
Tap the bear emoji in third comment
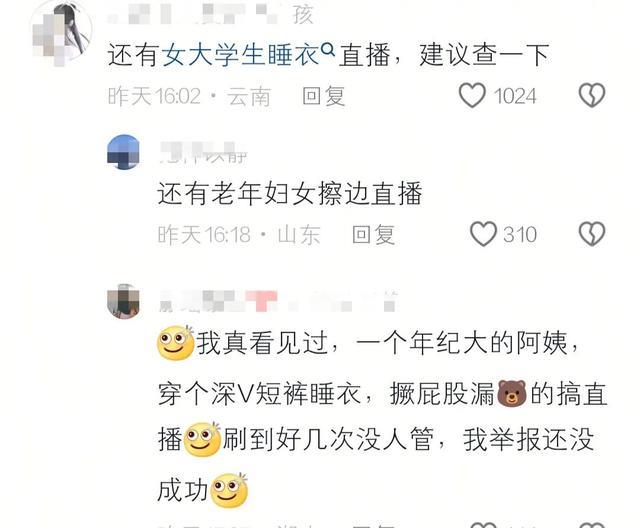click(512, 393)
